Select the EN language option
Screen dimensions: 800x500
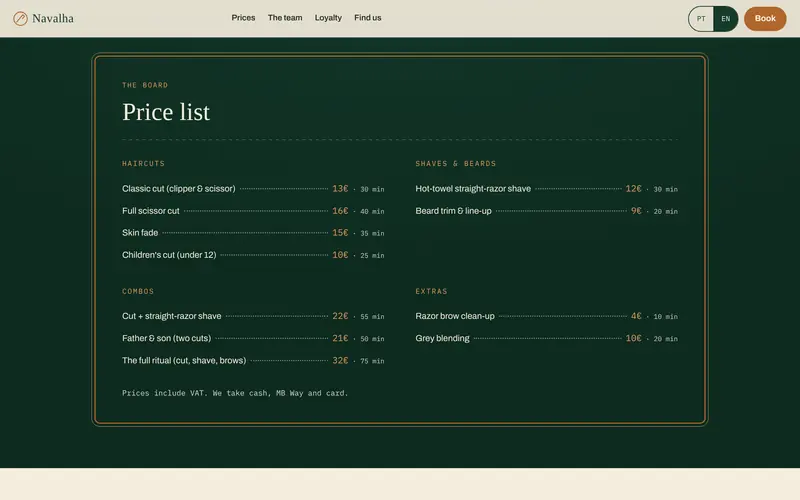726,19
